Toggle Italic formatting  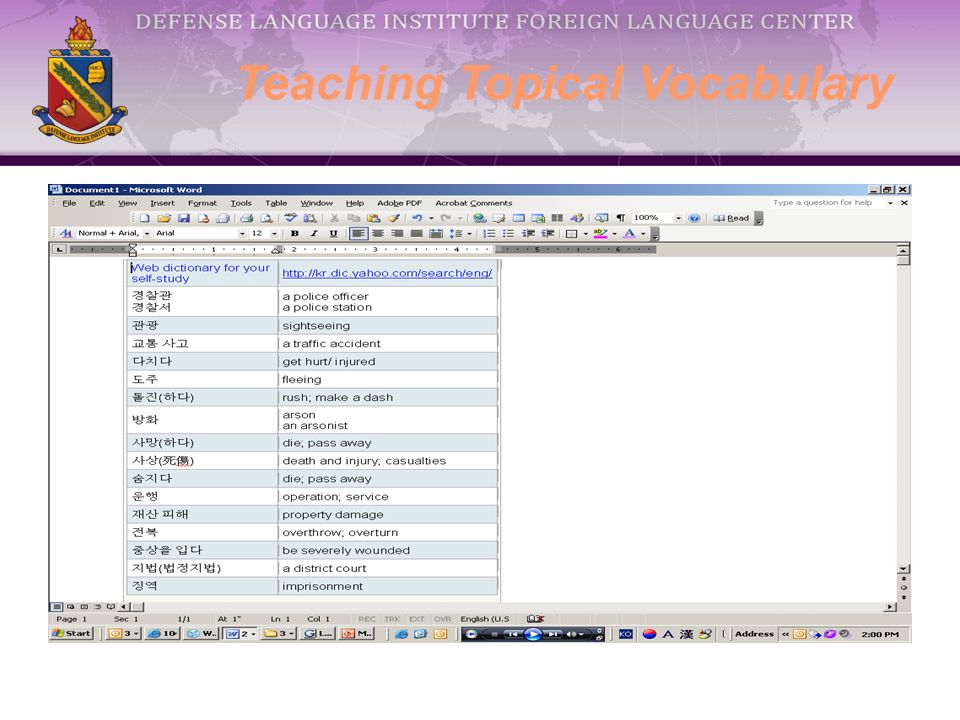[x=314, y=233]
